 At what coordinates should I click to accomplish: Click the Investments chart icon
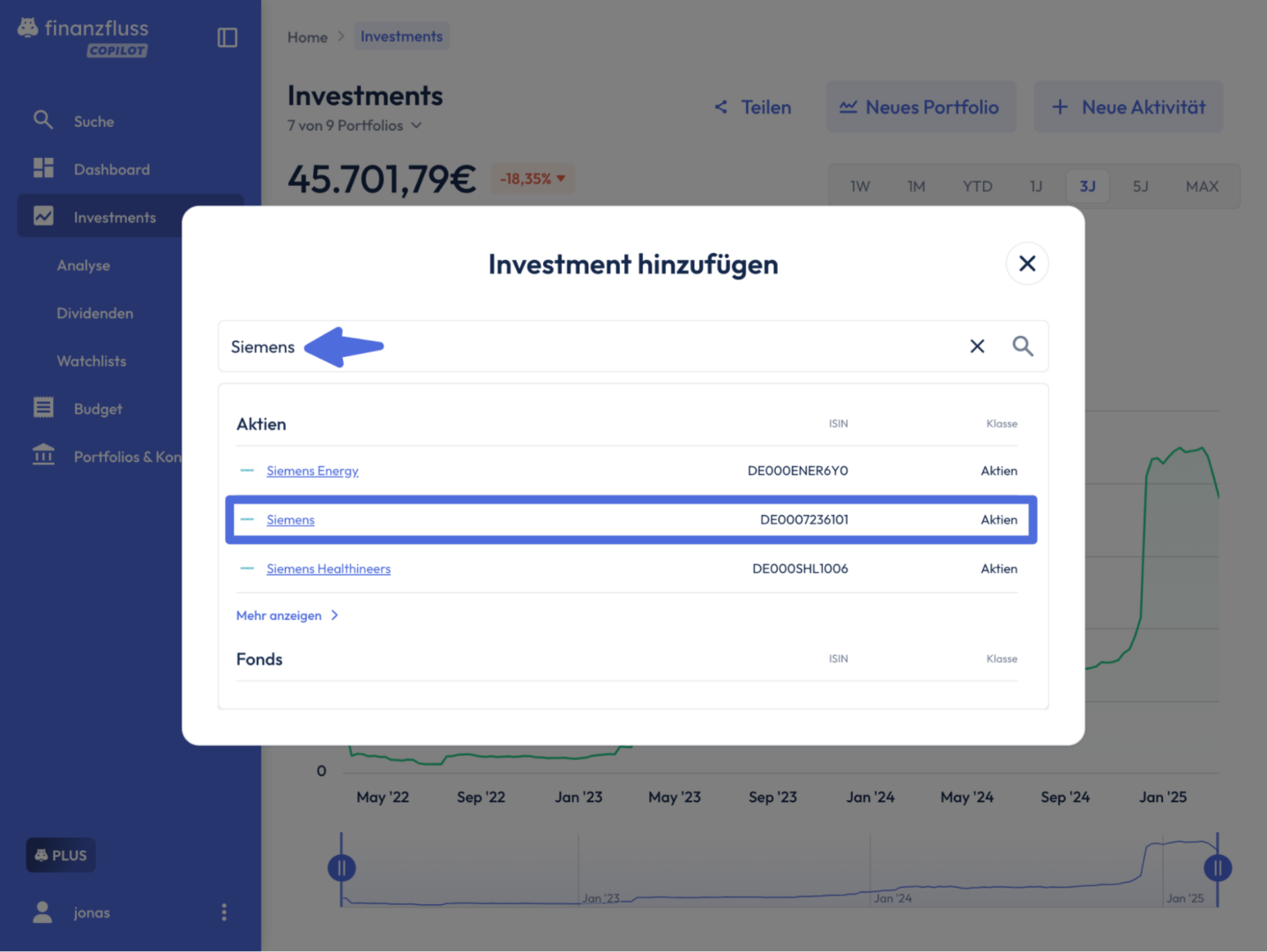point(43,216)
